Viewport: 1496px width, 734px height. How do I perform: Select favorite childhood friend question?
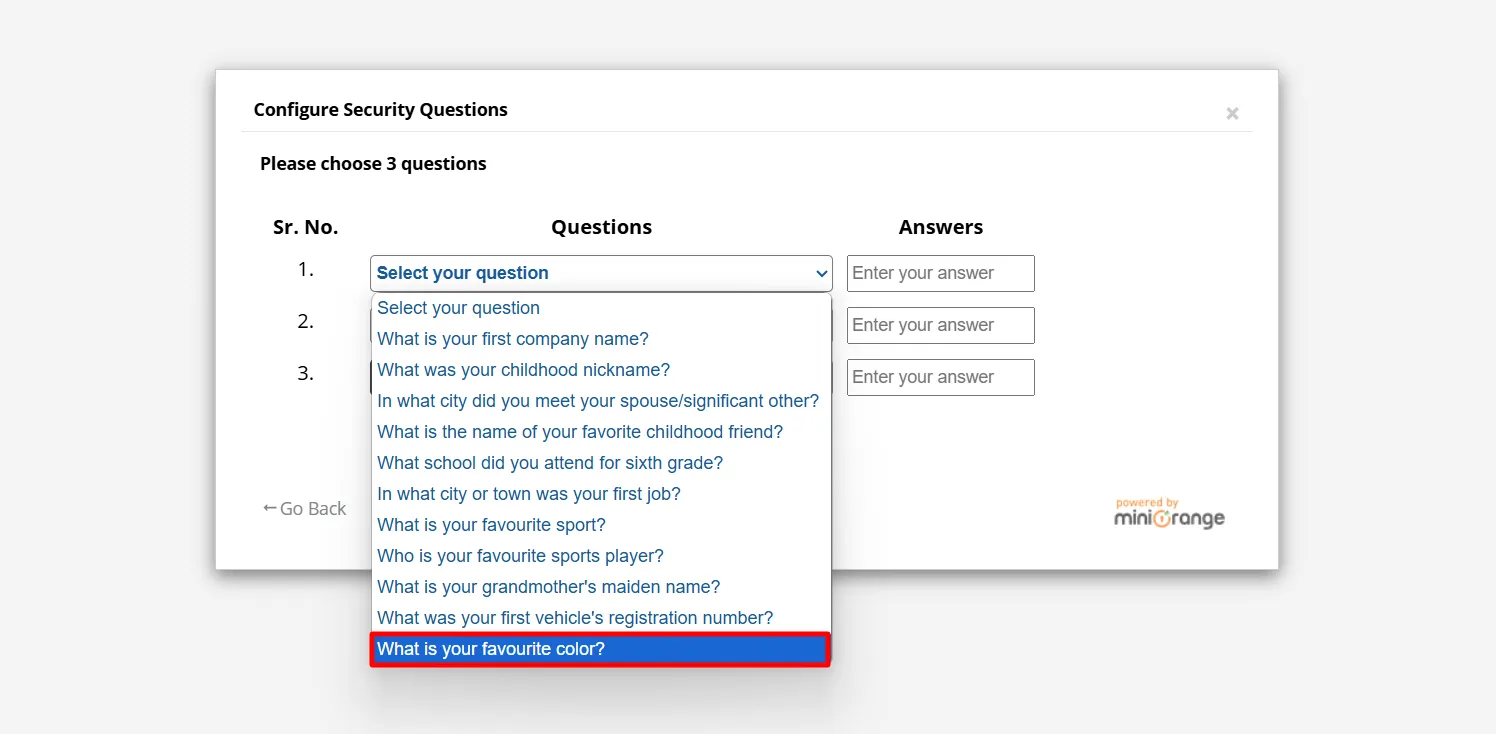pyautogui.click(x=601, y=432)
